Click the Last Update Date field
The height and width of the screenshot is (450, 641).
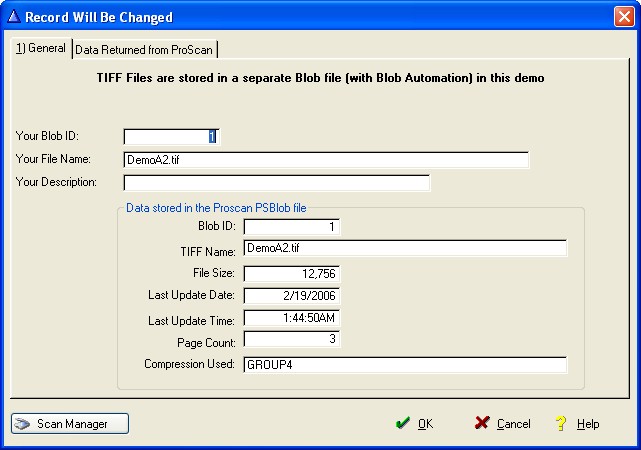[x=291, y=296]
